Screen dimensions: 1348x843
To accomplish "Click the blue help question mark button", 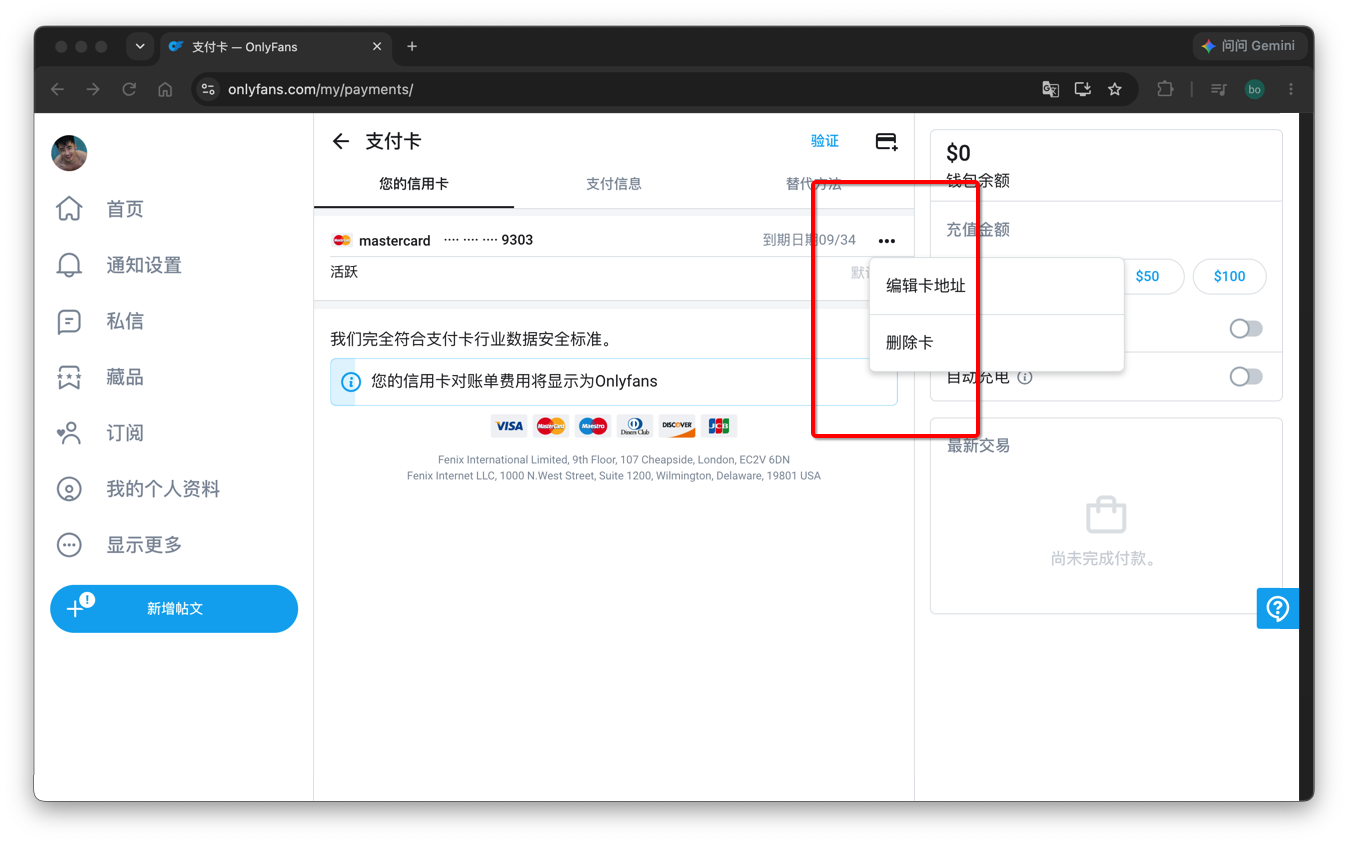I will 1277,608.
